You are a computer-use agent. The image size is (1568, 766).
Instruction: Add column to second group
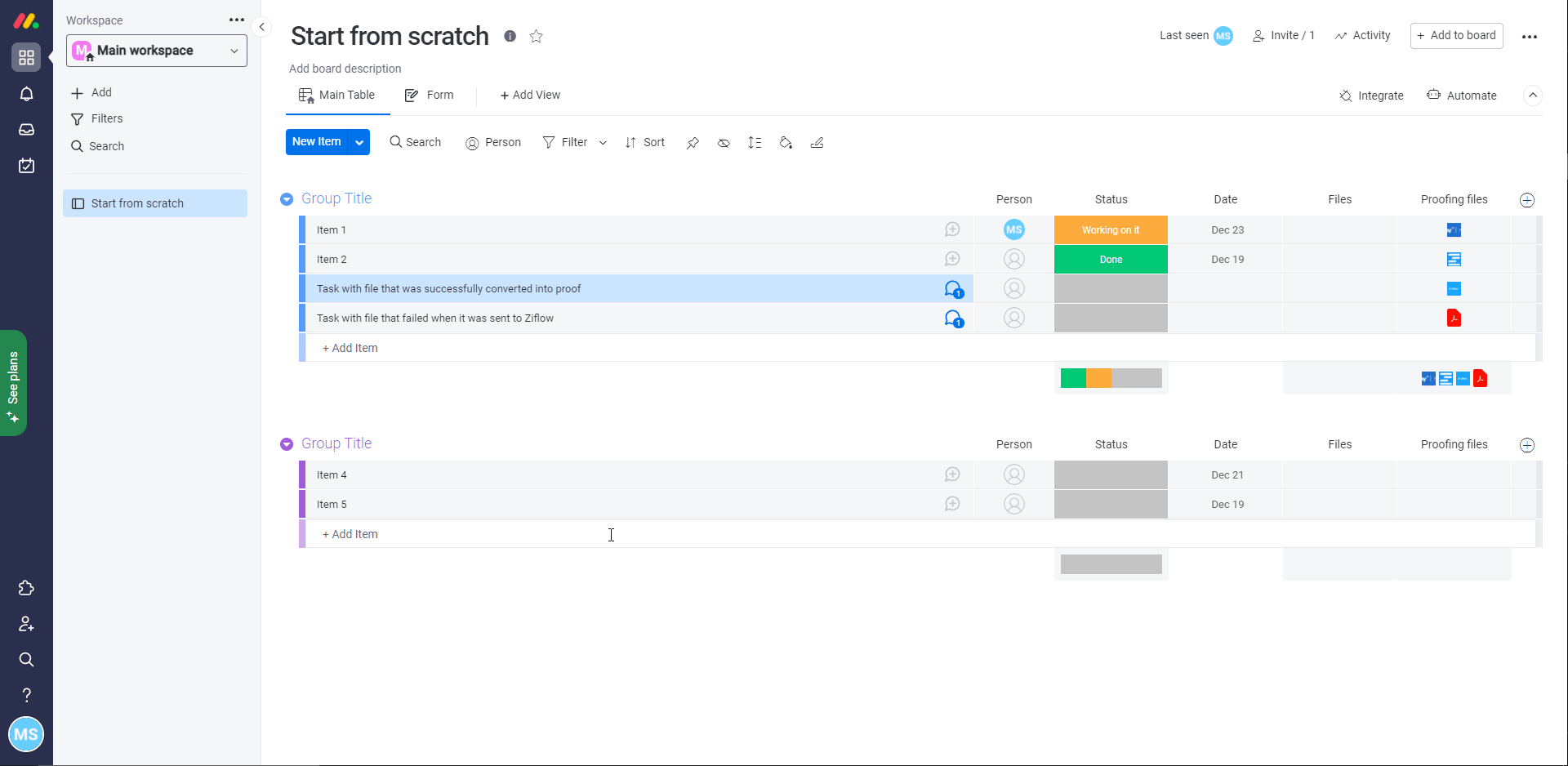(1527, 445)
